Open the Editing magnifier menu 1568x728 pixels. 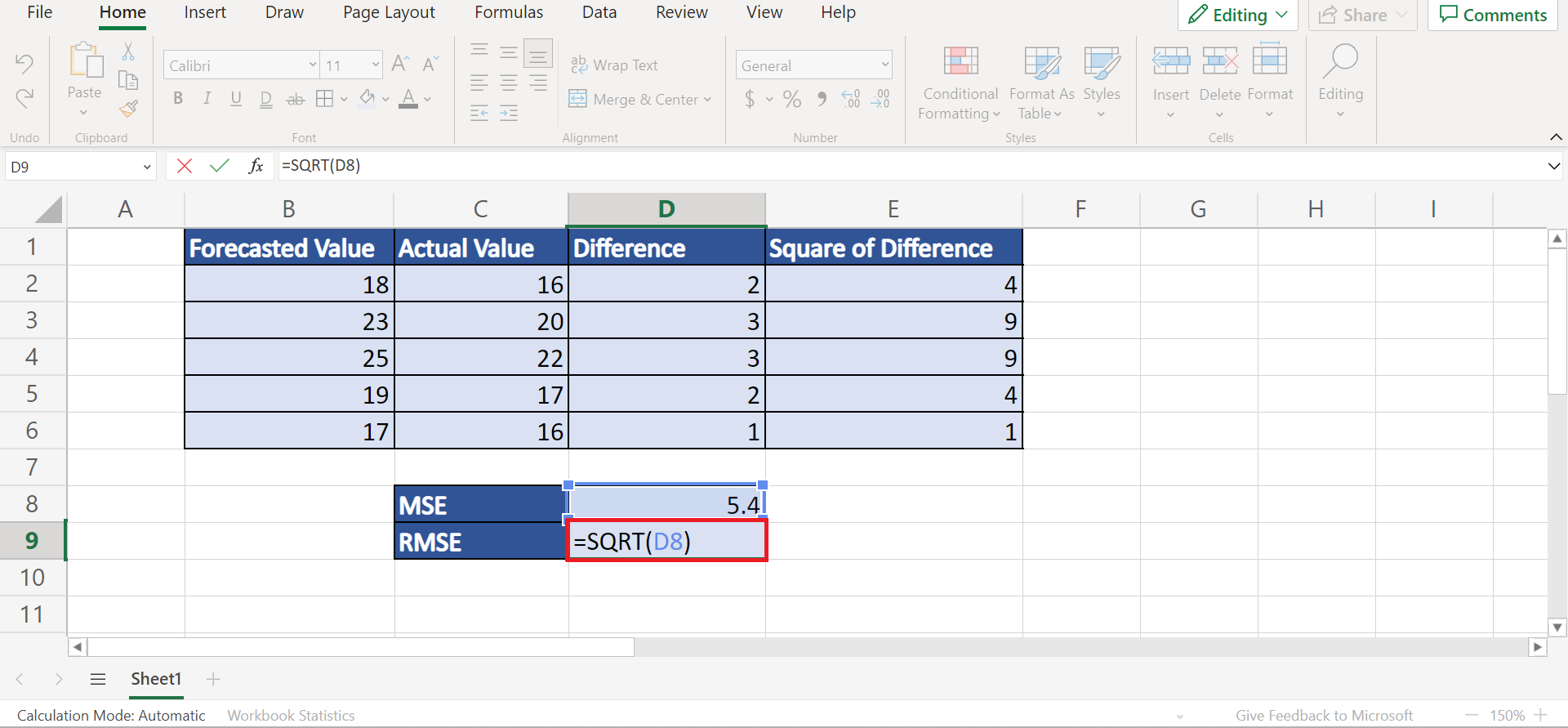click(x=1340, y=81)
